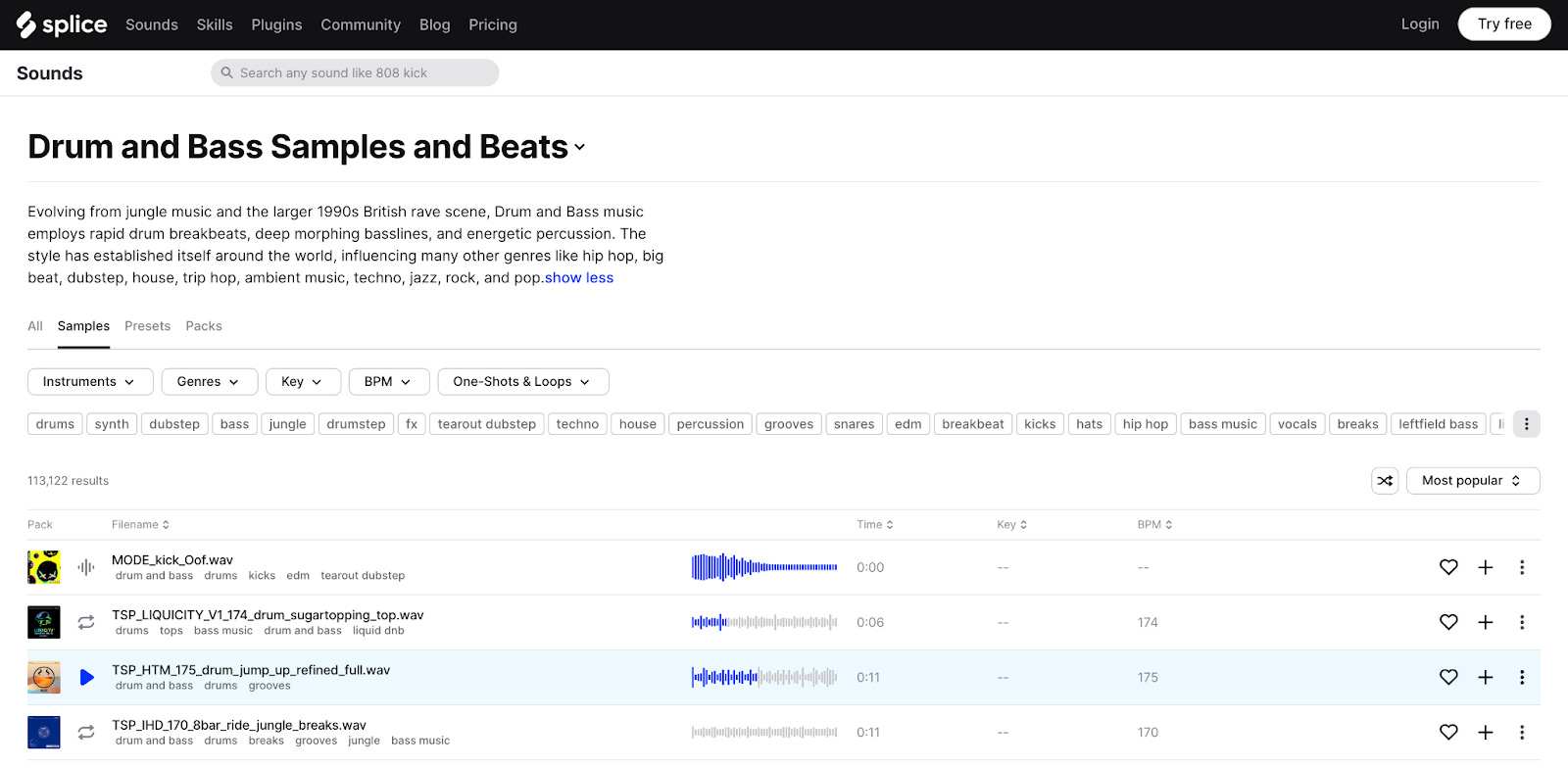Add MODE_kick_Oof.wav with the plus icon
This screenshot has height=768, width=1568.
click(1486, 567)
